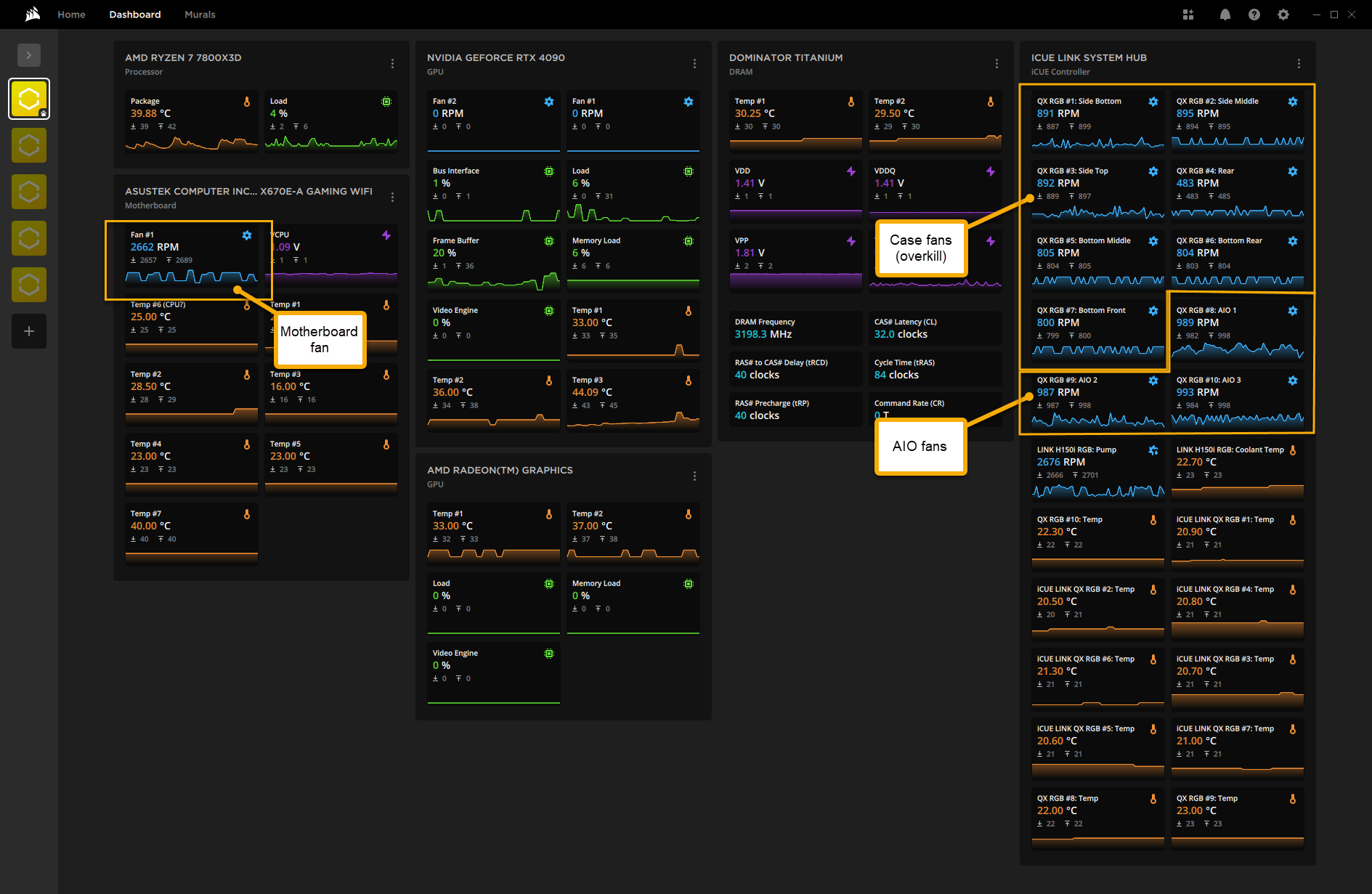This screenshot has height=894, width=1372.
Task: Click chip icon on Frame Buffer tile
Action: [x=549, y=241]
